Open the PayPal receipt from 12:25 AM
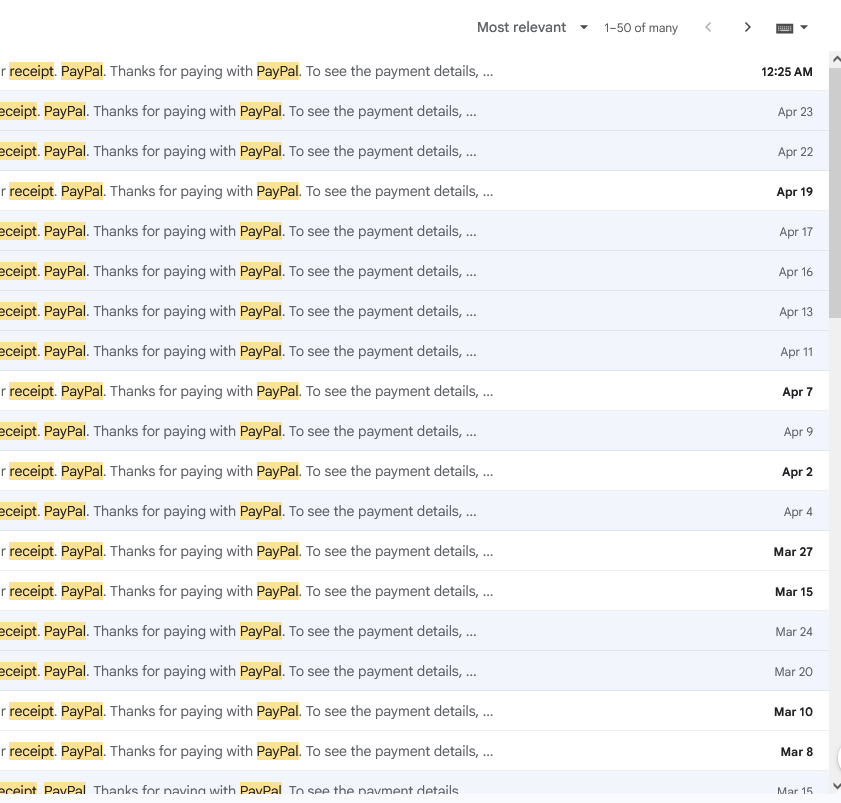The image size is (841, 803). [x=414, y=71]
